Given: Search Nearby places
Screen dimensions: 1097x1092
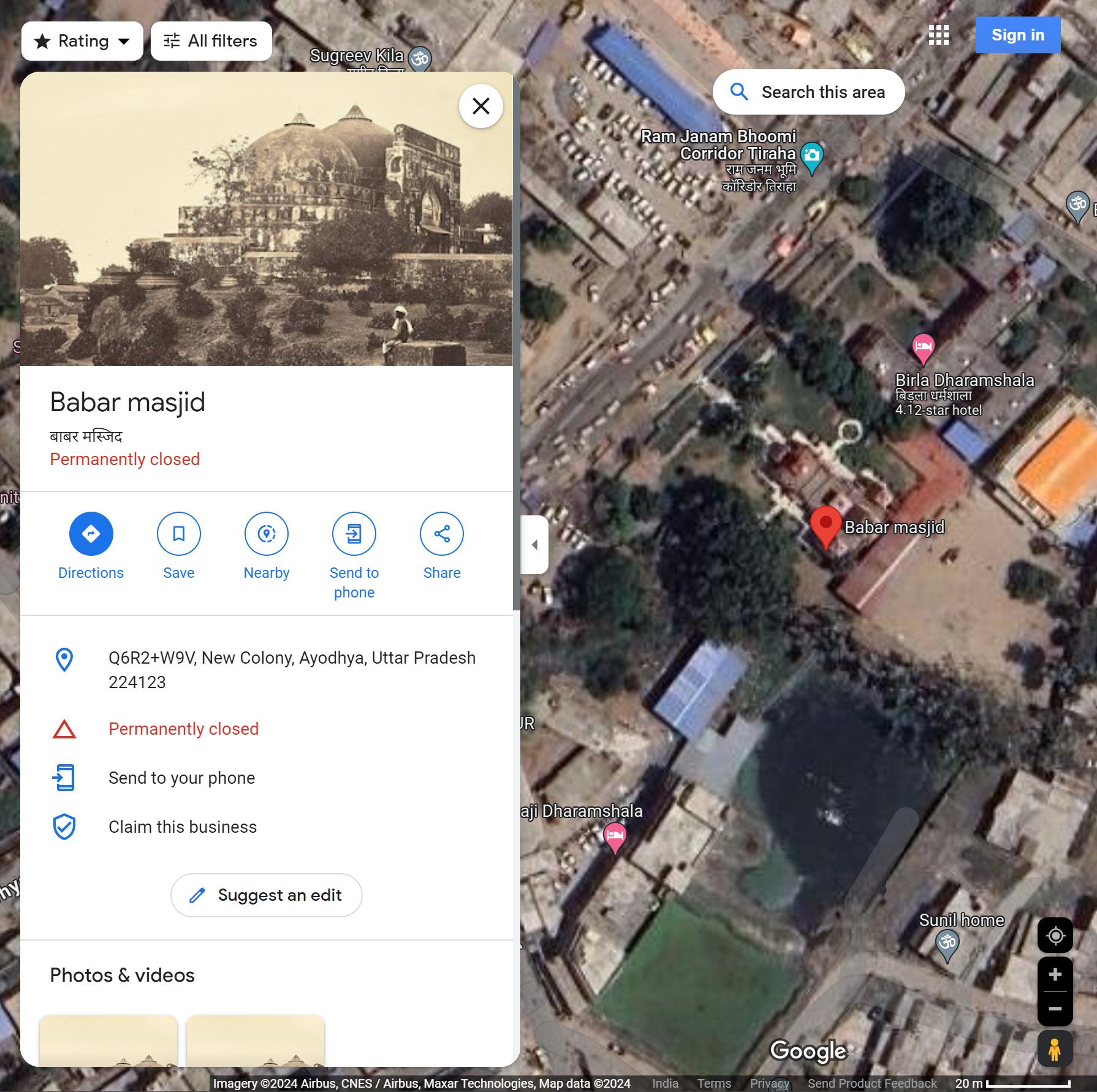Looking at the screenshot, I should click(267, 545).
